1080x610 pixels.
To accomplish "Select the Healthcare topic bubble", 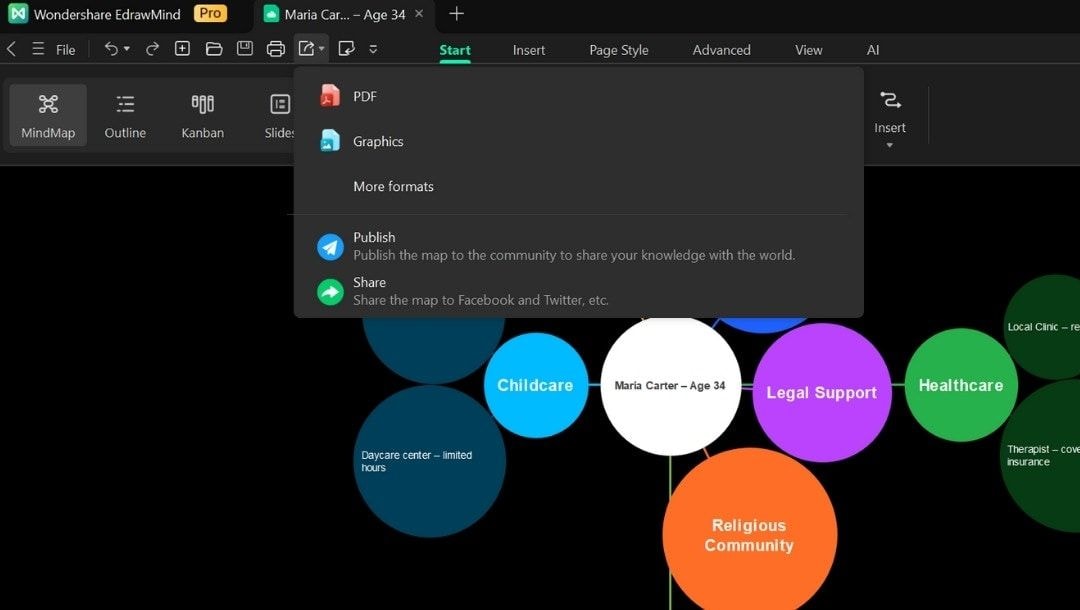I will click(961, 385).
